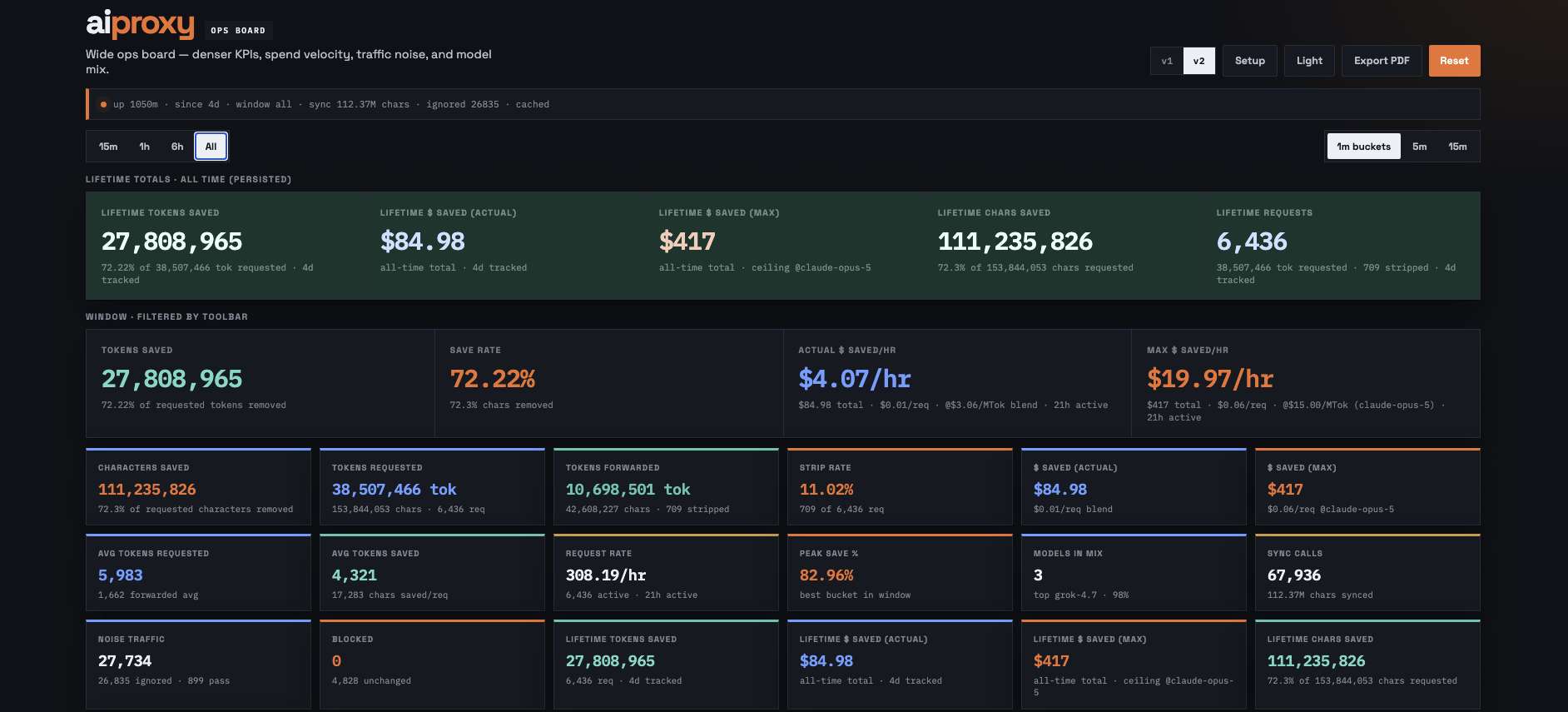Viewport: 1568px width, 712px height.
Task: Switch to the v1 board version
Action: click(1167, 61)
